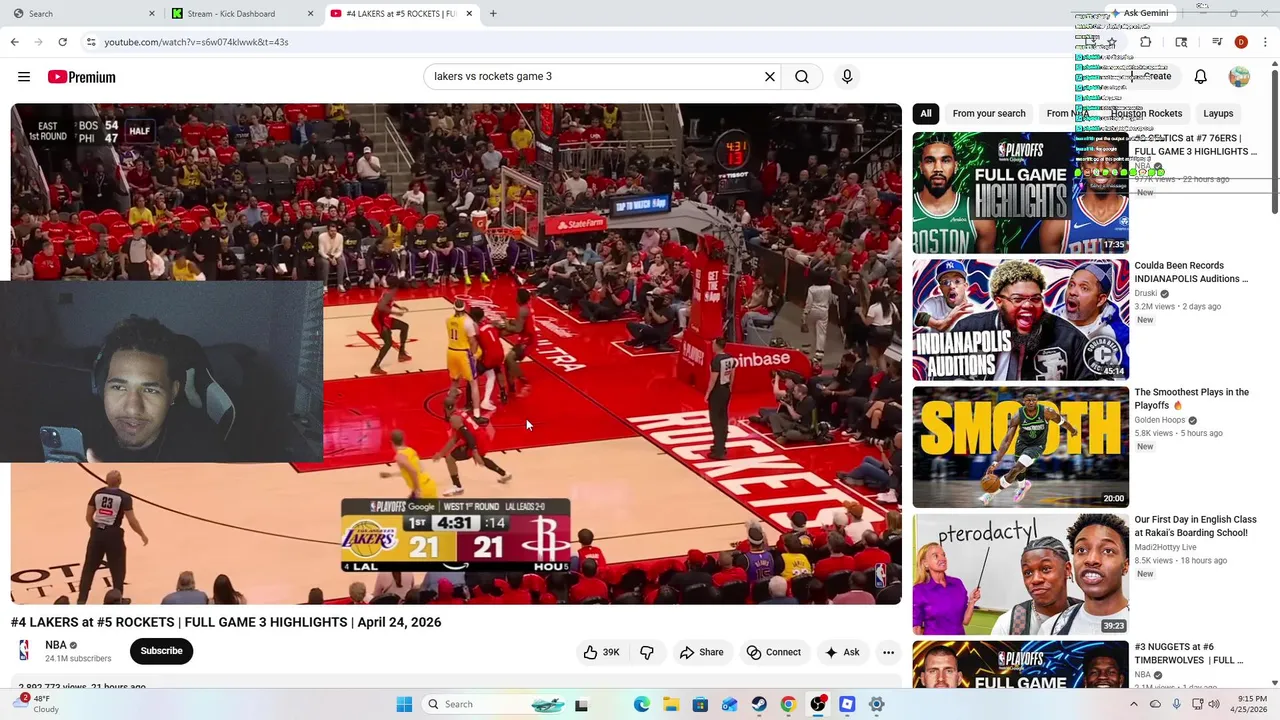Image resolution: width=1280 pixels, height=720 pixels.
Task: Open Windows Start menu
Action: (404, 704)
